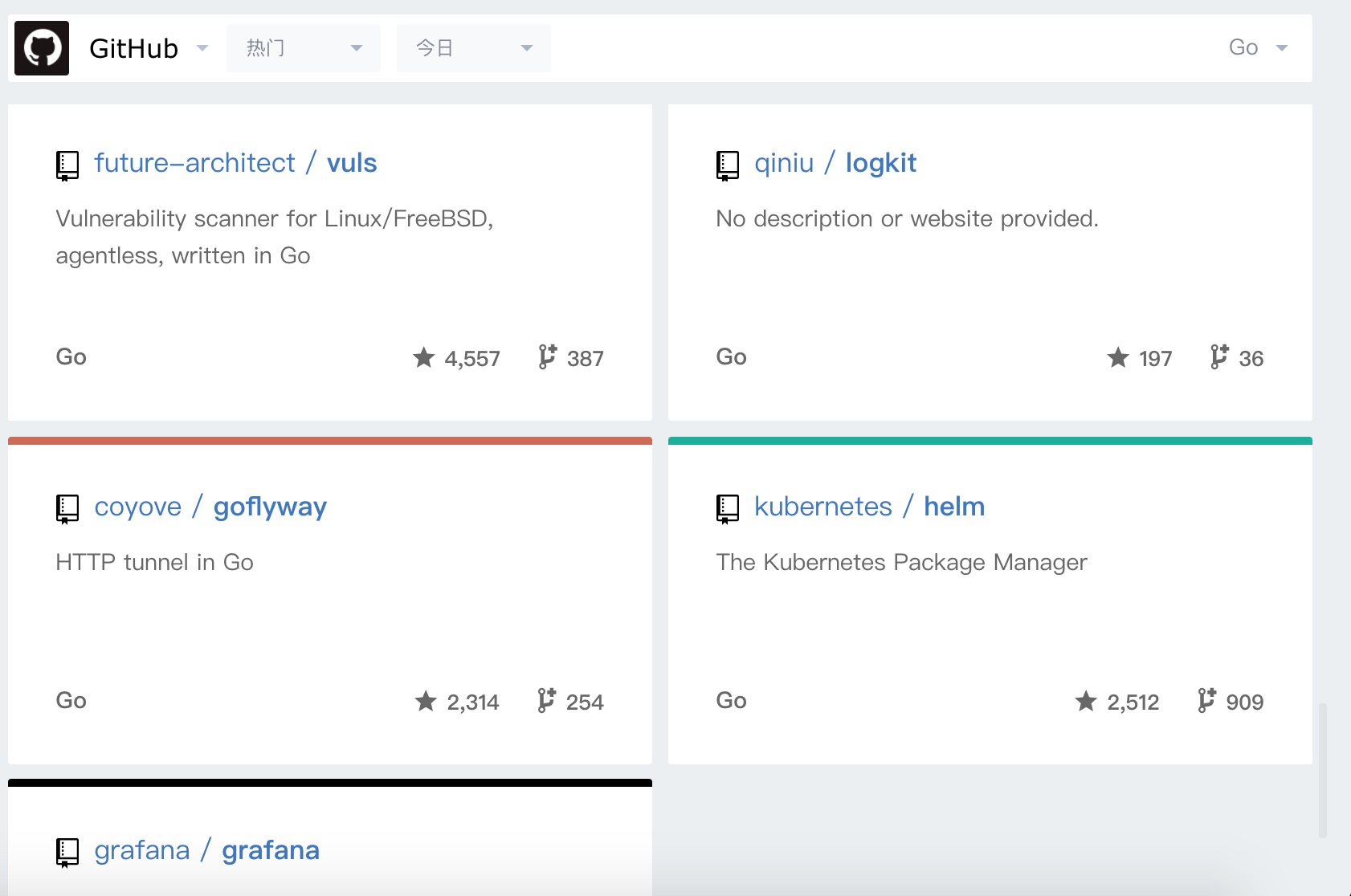Viewport: 1351px width, 896px height.
Task: Click the 387 fork count on vuls
Action: pyautogui.click(x=586, y=359)
